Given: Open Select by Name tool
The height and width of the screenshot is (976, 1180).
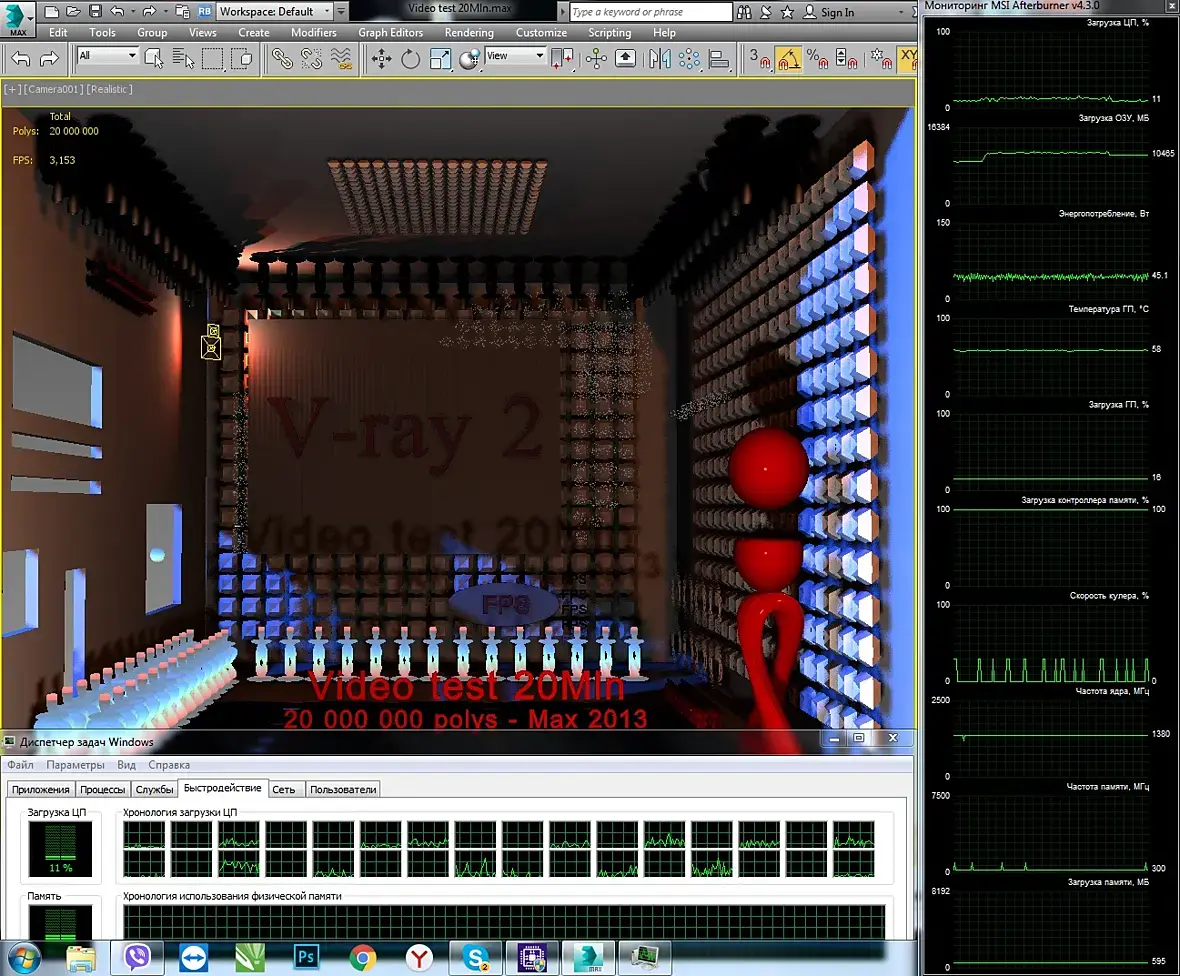Looking at the screenshot, I should pos(183,59).
